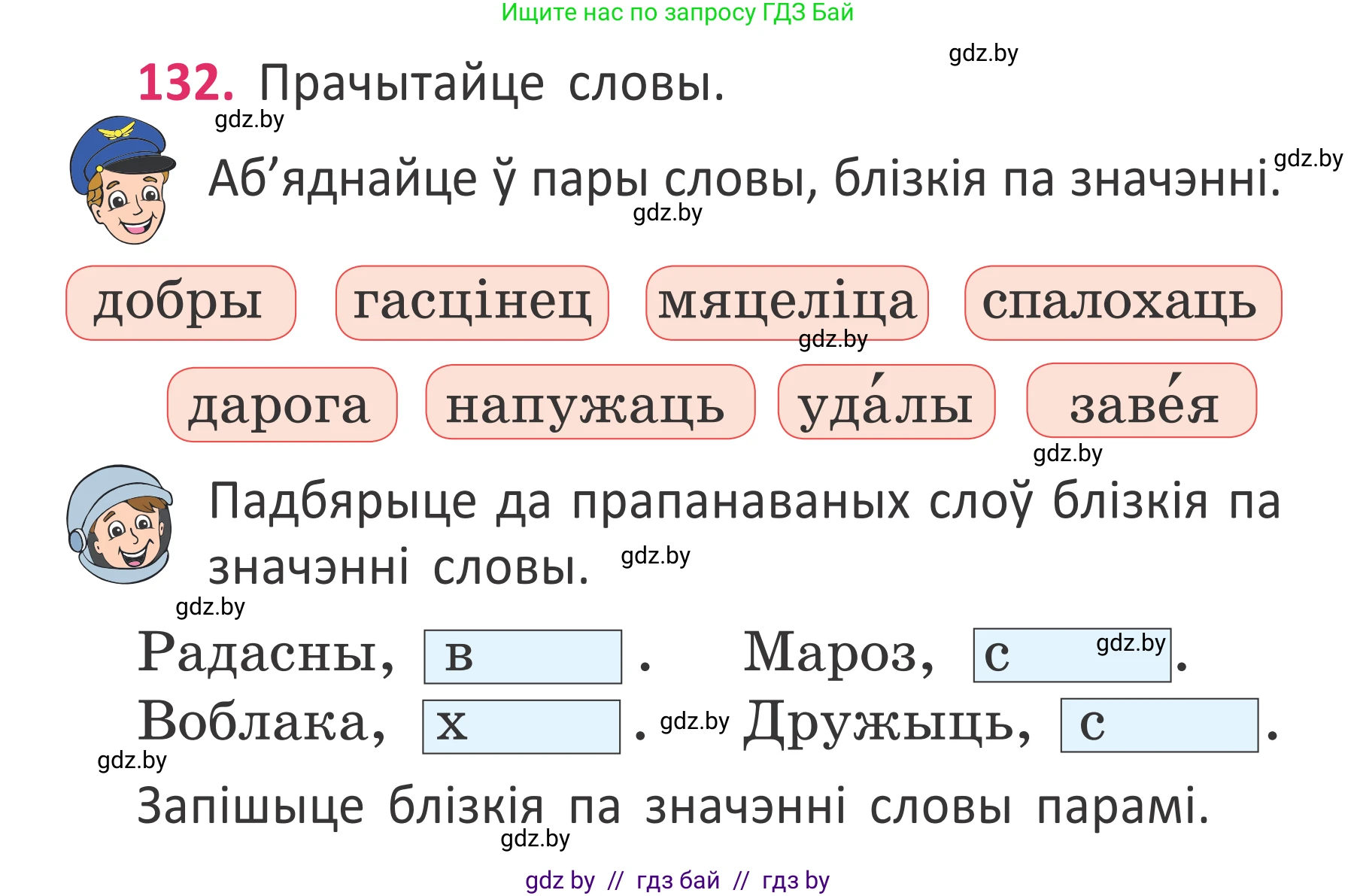
Task: Click the blank box after 'Мароз'
Action: pos(1072,655)
